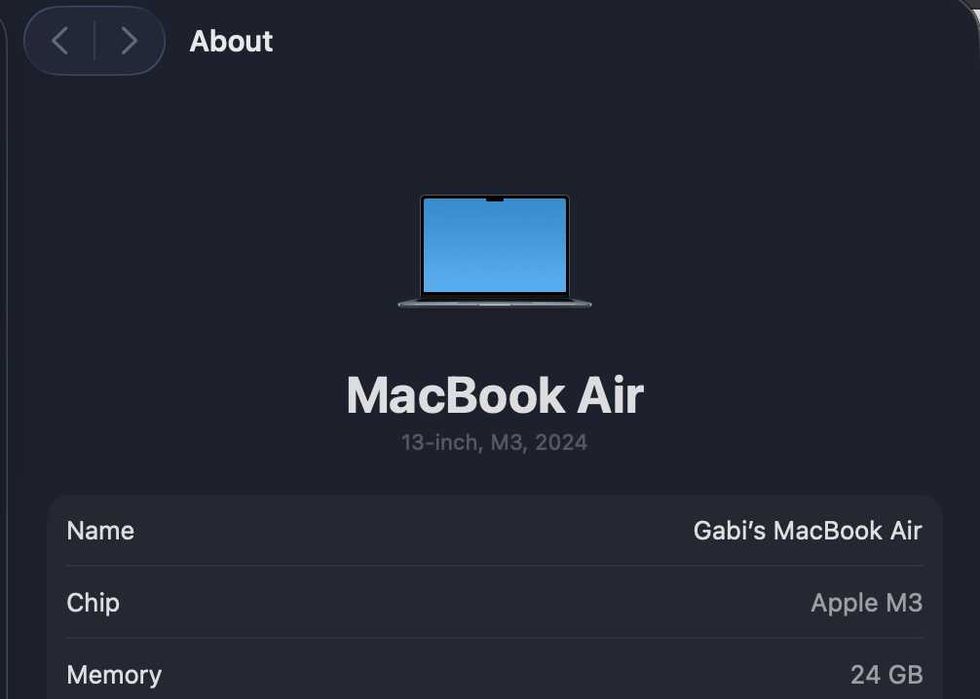Select the "Apple M3" chip value
Image resolution: width=980 pixels, height=699 pixels.
coord(866,603)
